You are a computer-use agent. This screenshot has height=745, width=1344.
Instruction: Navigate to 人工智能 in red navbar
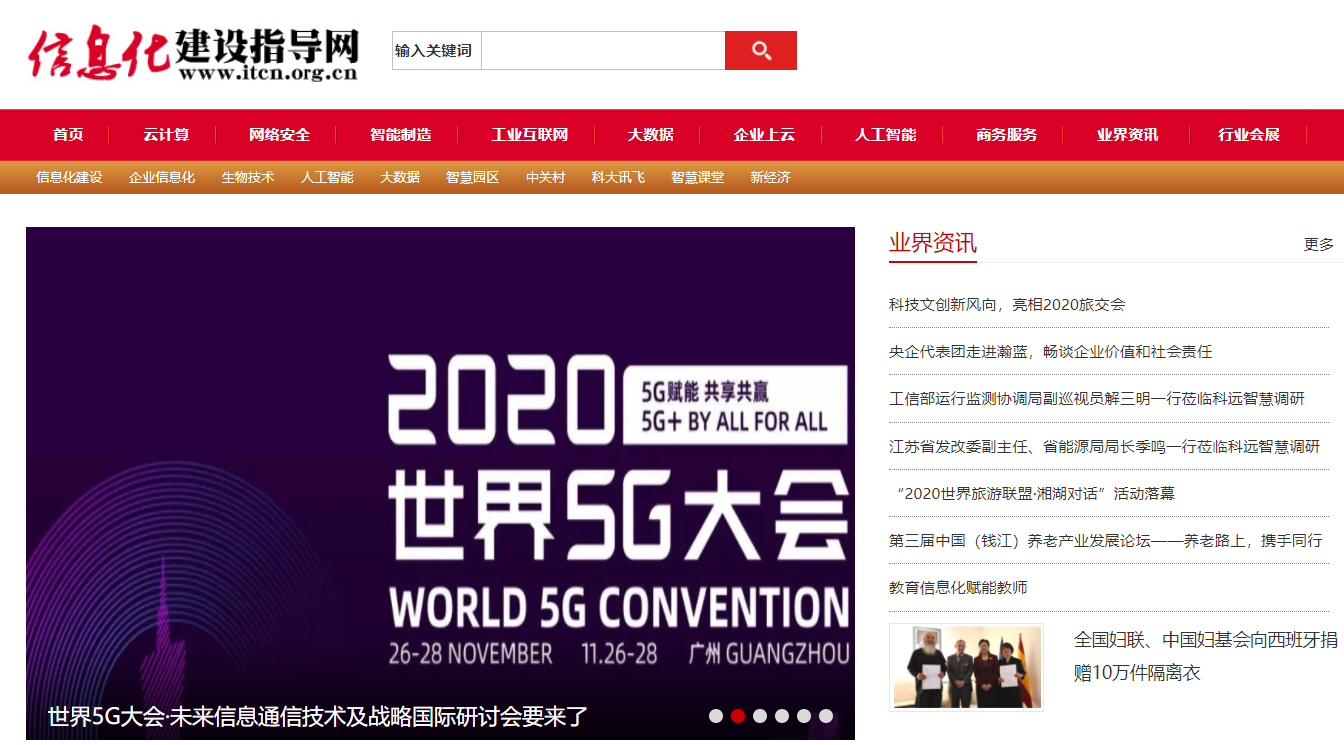coord(885,135)
